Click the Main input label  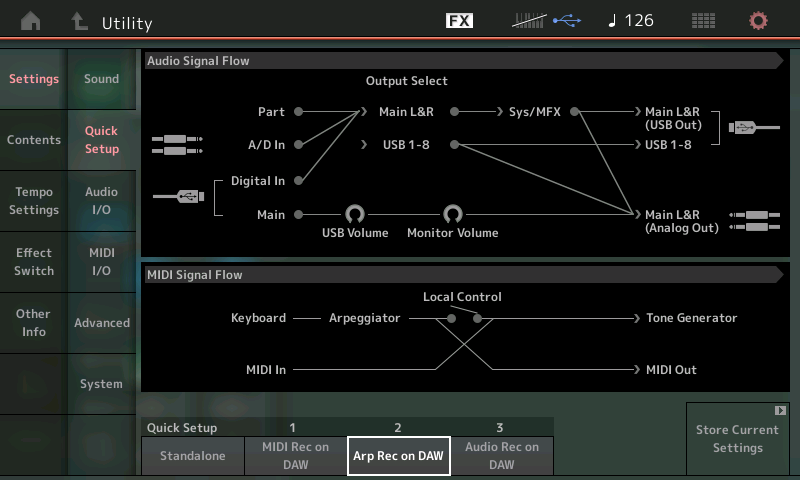click(271, 215)
